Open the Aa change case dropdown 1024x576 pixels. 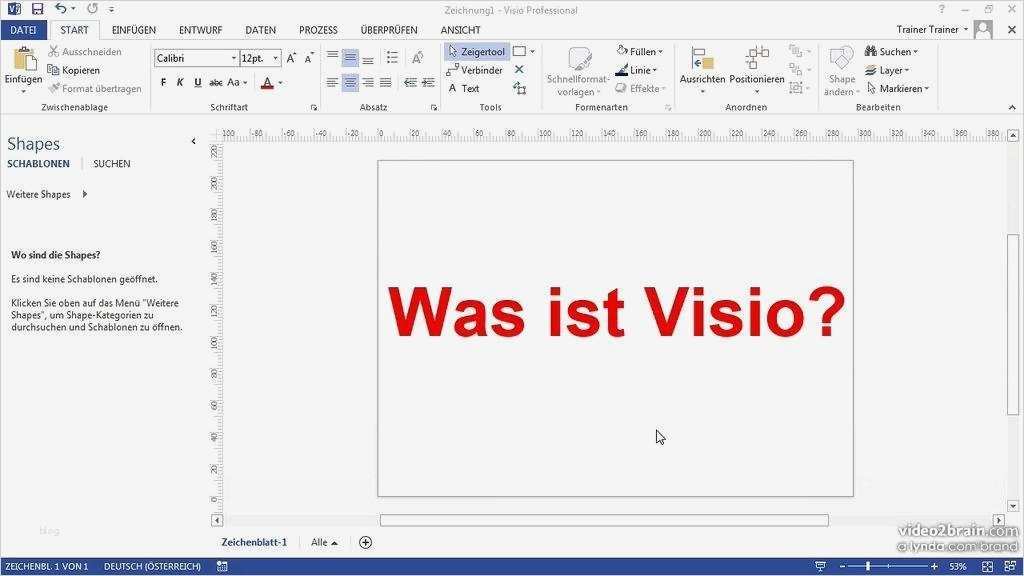236,83
